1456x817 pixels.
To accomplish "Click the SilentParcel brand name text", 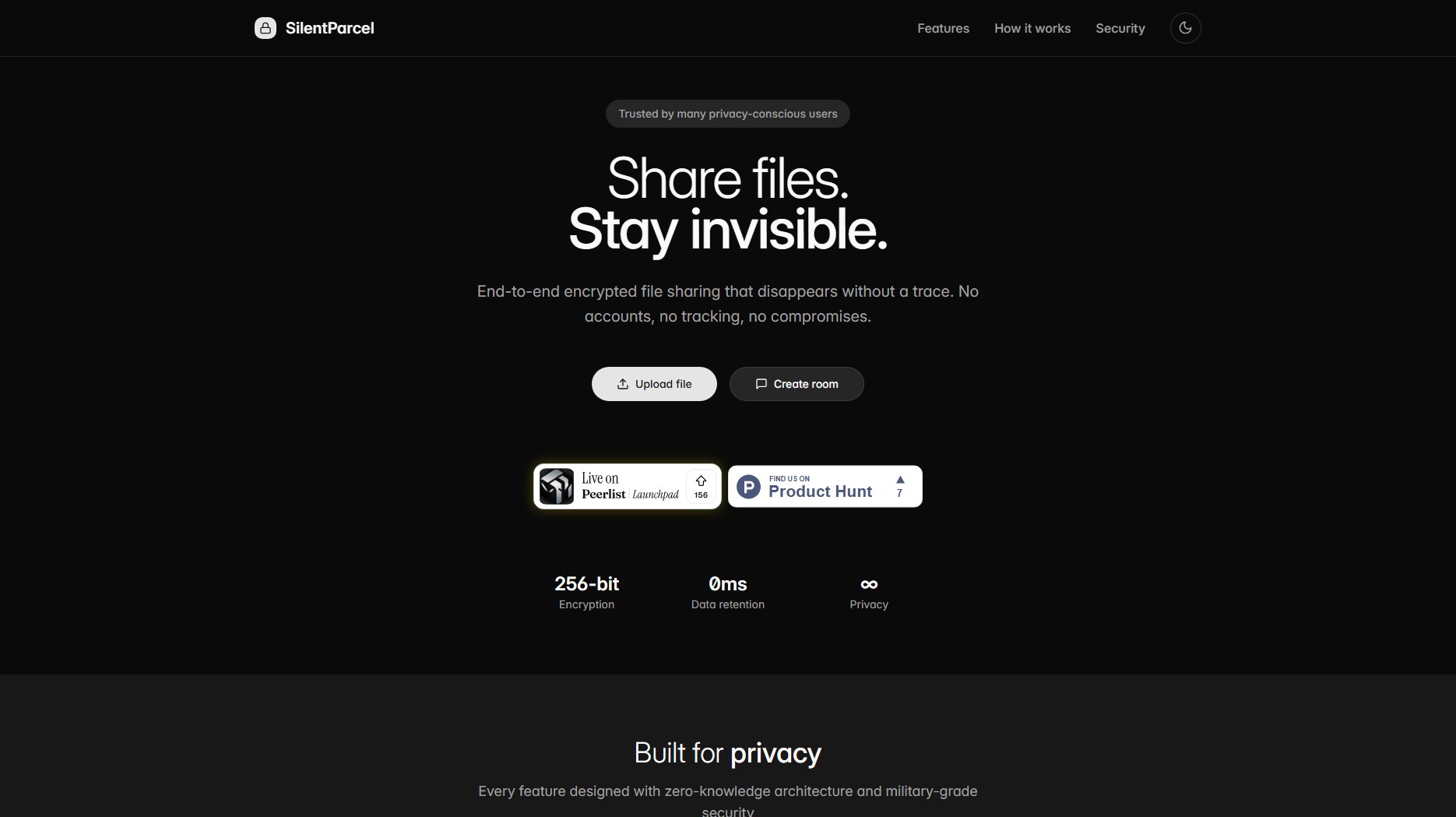I will (x=329, y=28).
